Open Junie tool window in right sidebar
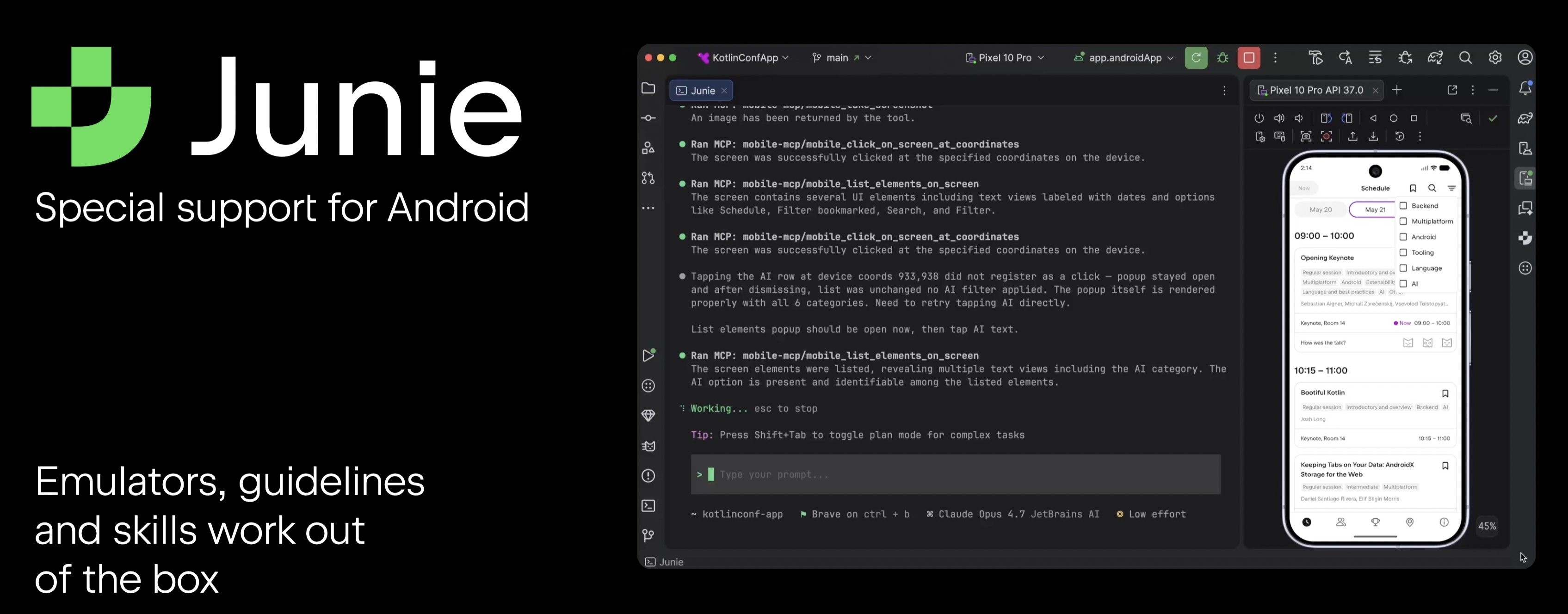Screen dimensions: 1568x614 click(x=1525, y=238)
